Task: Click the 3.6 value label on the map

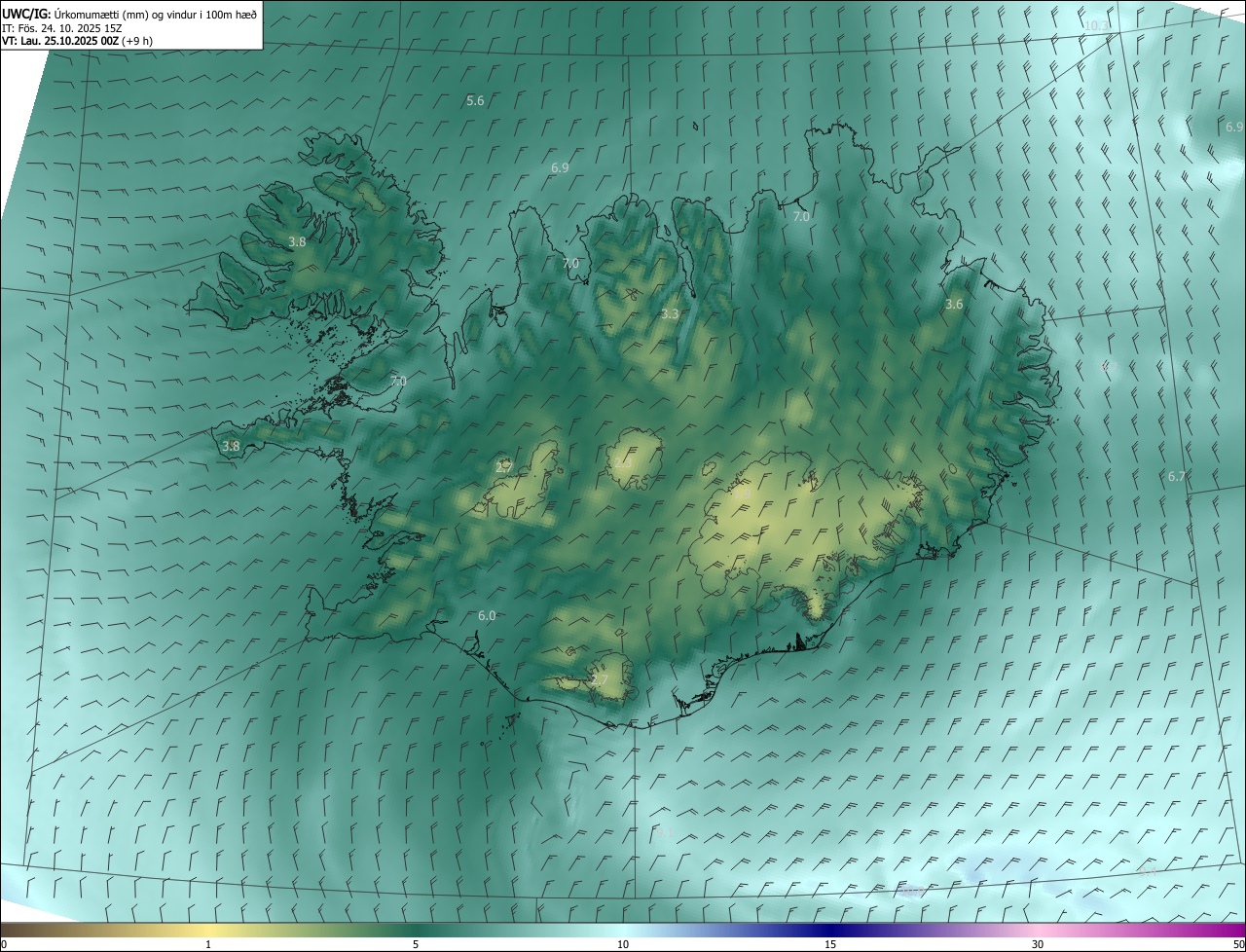Action: (x=954, y=304)
